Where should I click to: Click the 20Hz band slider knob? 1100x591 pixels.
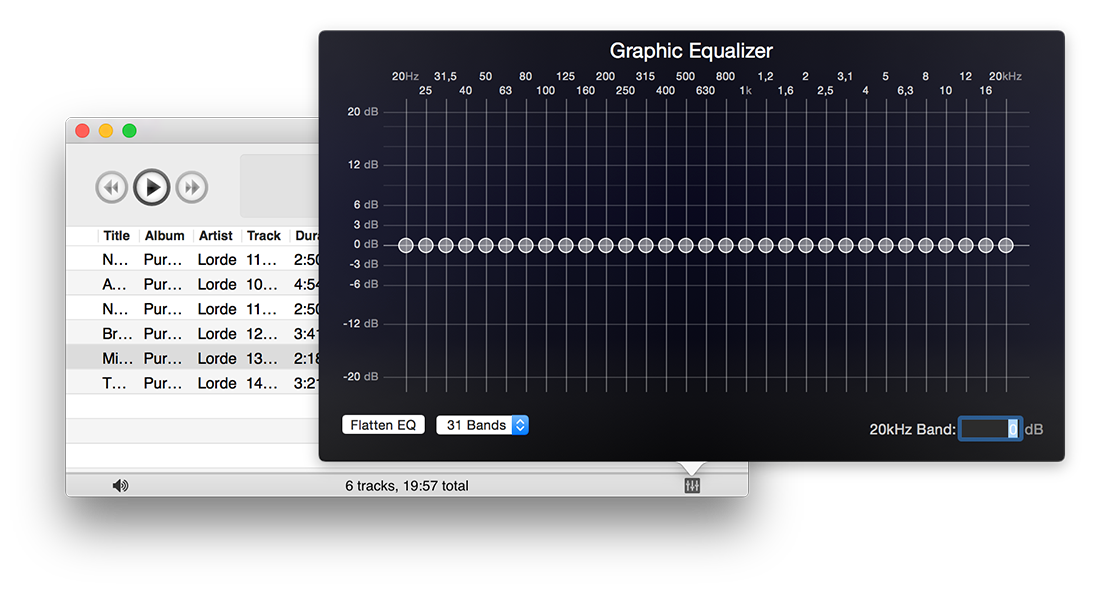pyautogui.click(x=405, y=245)
